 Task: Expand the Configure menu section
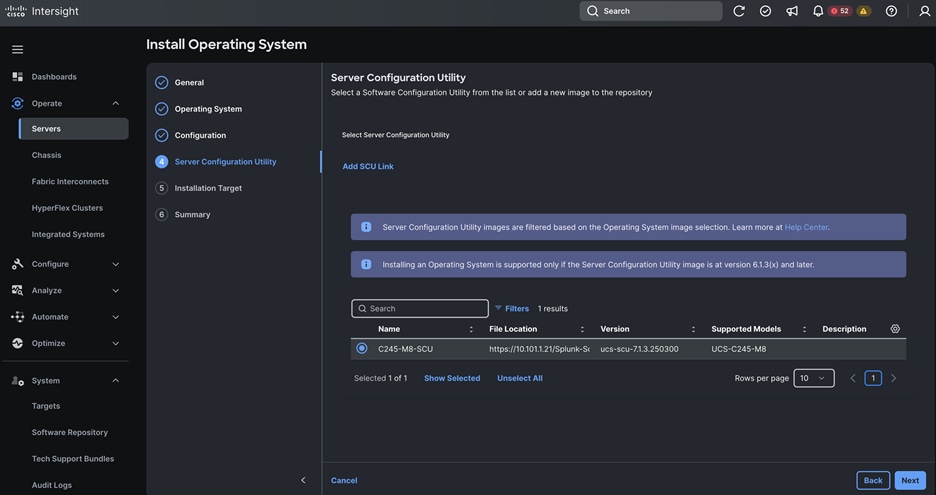tap(116, 264)
